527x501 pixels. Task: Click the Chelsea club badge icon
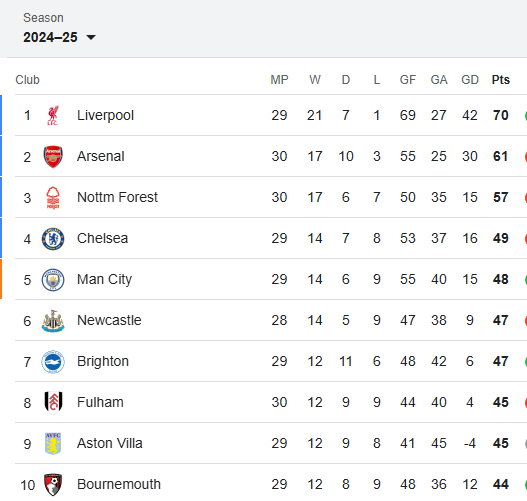coord(53,239)
